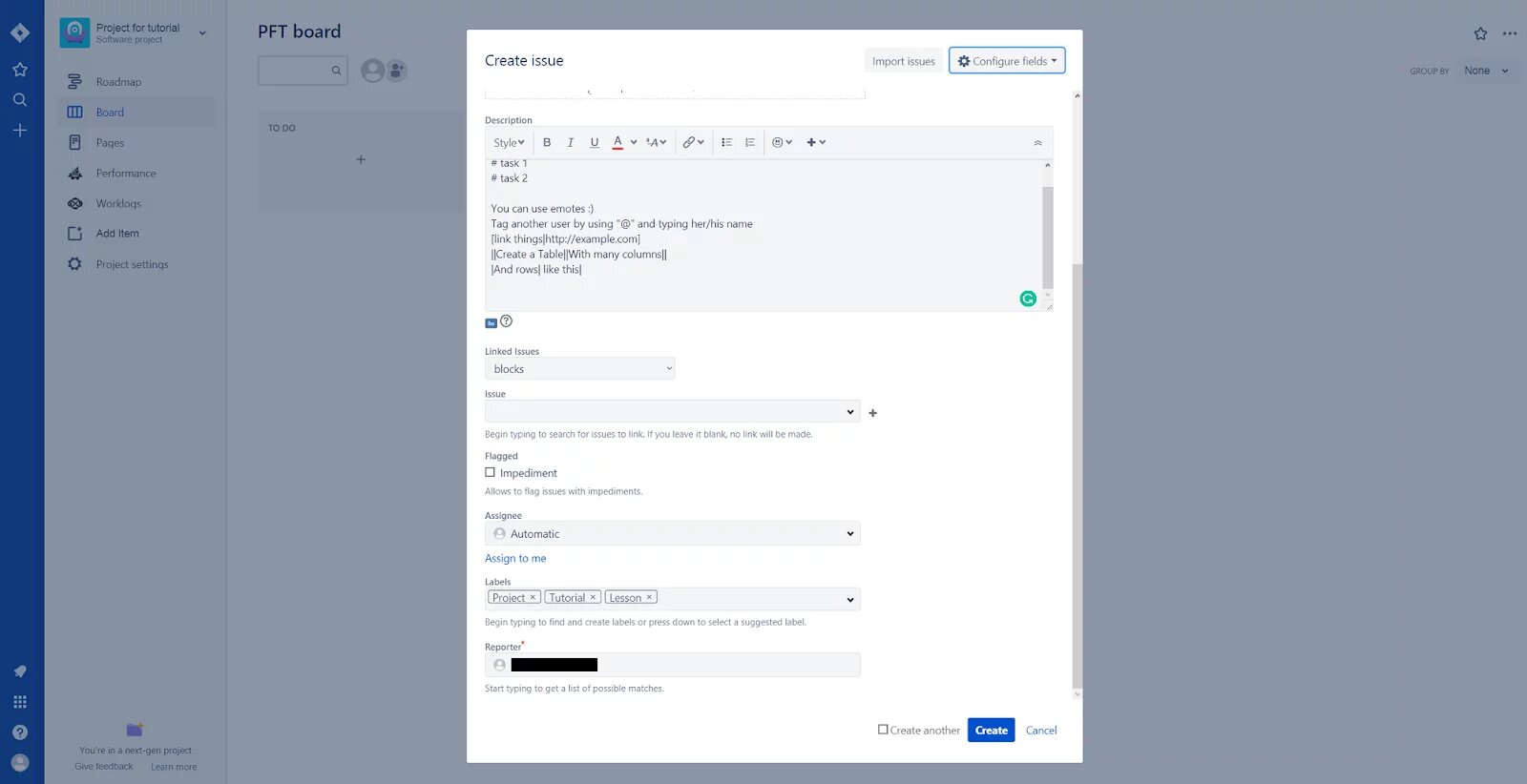The width and height of the screenshot is (1527, 784).
Task: Click Import issues button
Action: coord(903,61)
